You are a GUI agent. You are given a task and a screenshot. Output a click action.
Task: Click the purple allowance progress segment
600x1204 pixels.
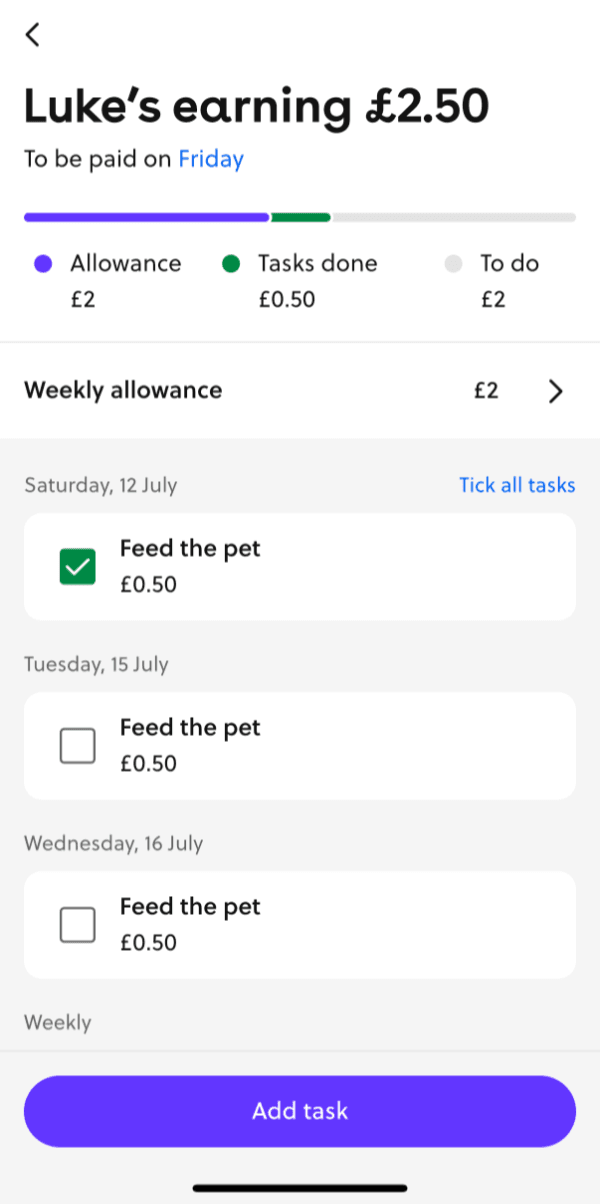[146, 217]
